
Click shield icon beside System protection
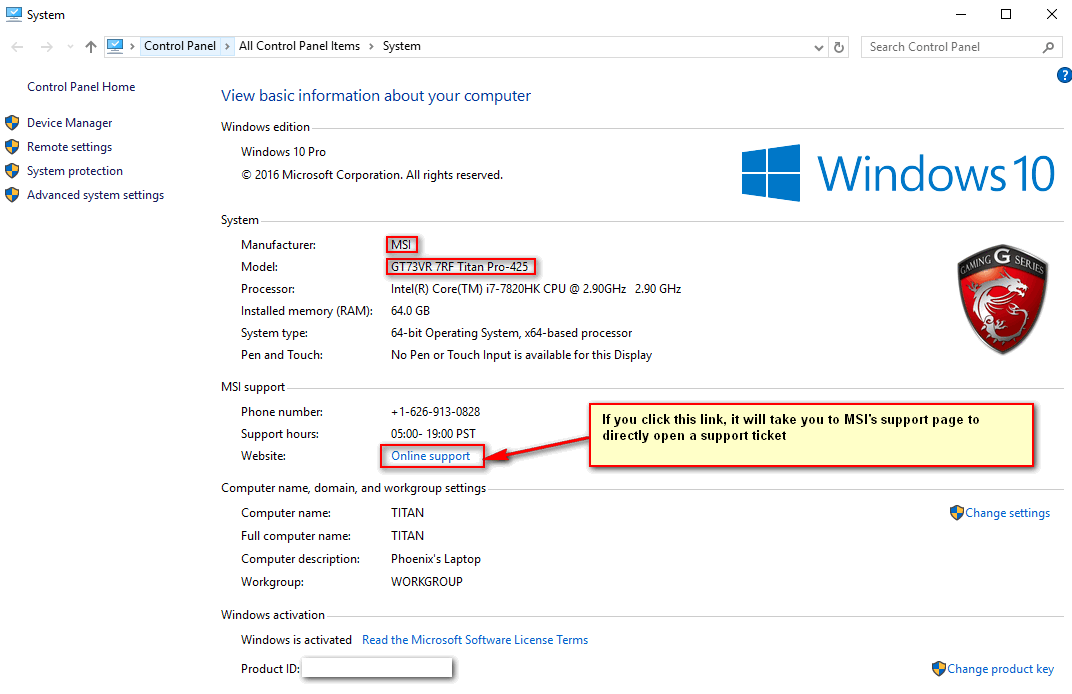pos(12,171)
